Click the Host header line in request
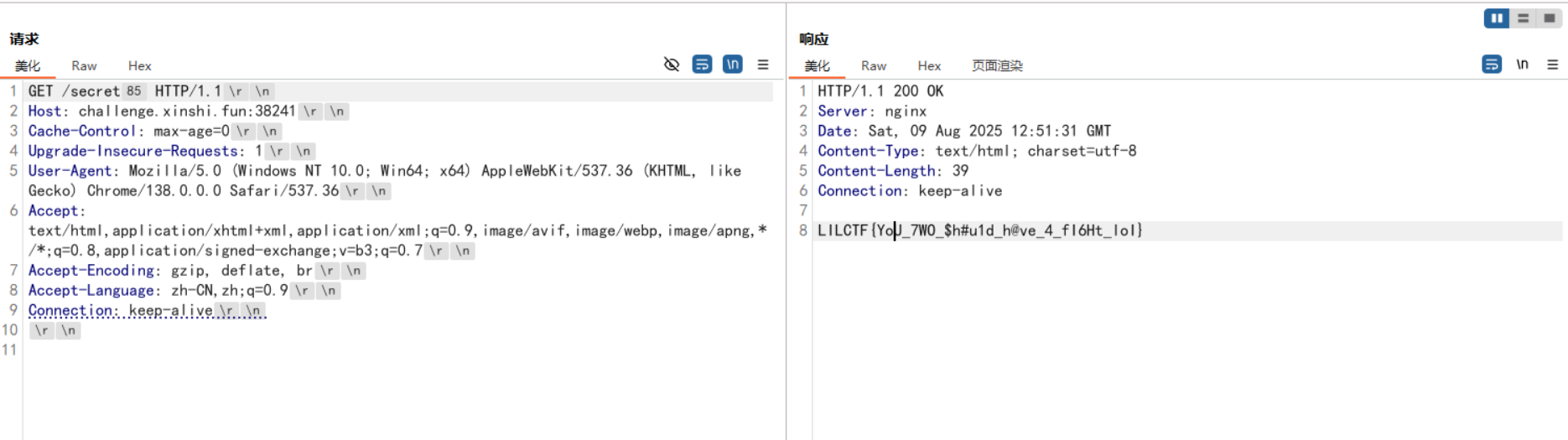Viewport: 1568px width, 440px height. coord(159,111)
